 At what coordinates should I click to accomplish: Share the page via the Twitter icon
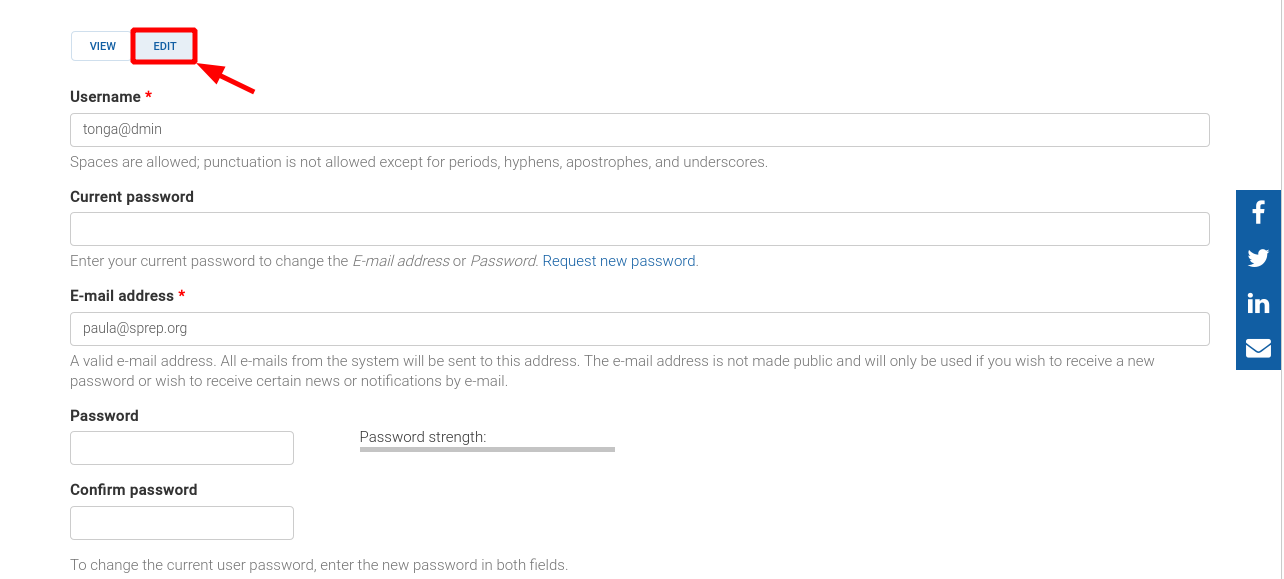pyautogui.click(x=1258, y=258)
